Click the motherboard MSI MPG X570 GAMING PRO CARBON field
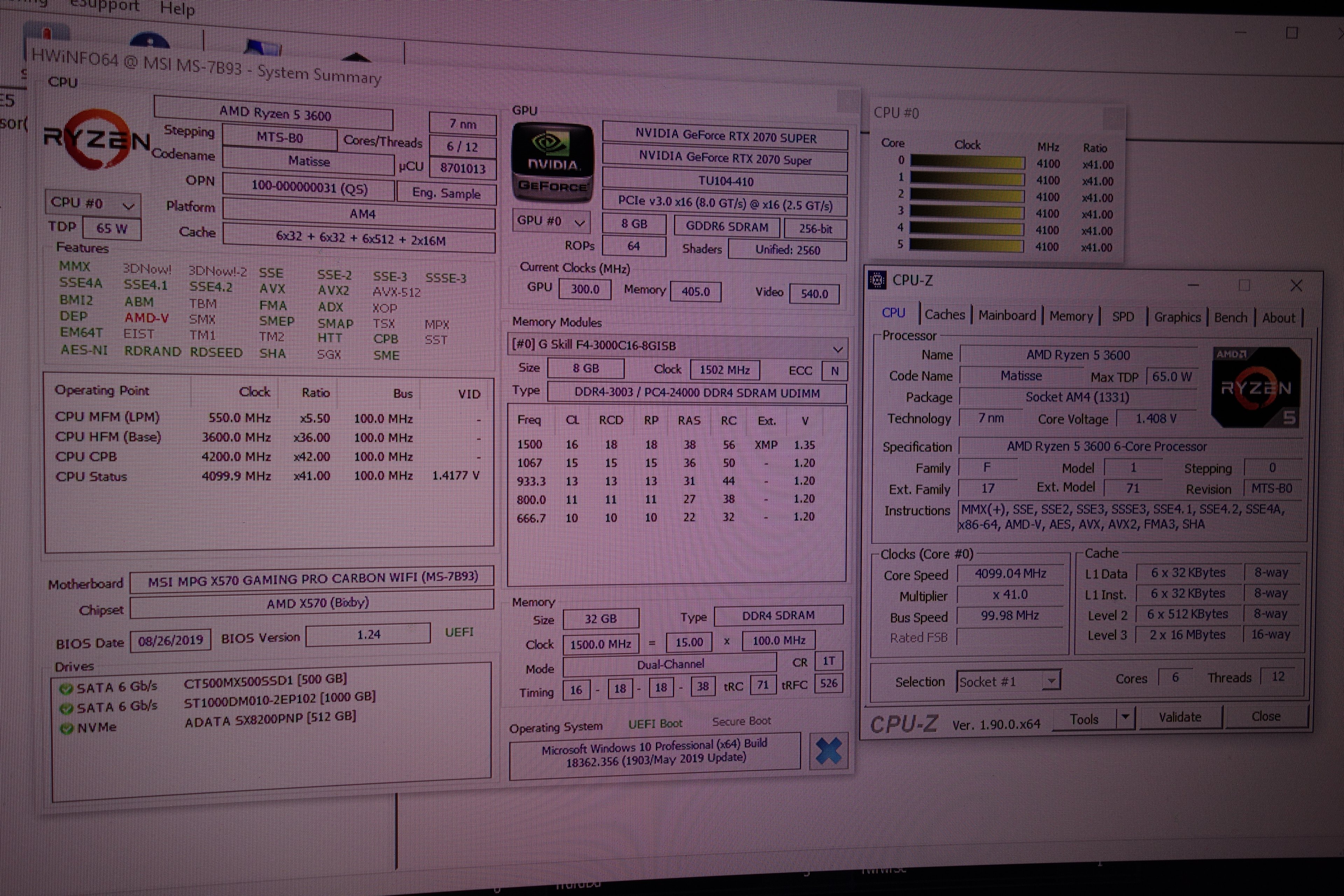This screenshot has width=1344, height=896. 312,580
